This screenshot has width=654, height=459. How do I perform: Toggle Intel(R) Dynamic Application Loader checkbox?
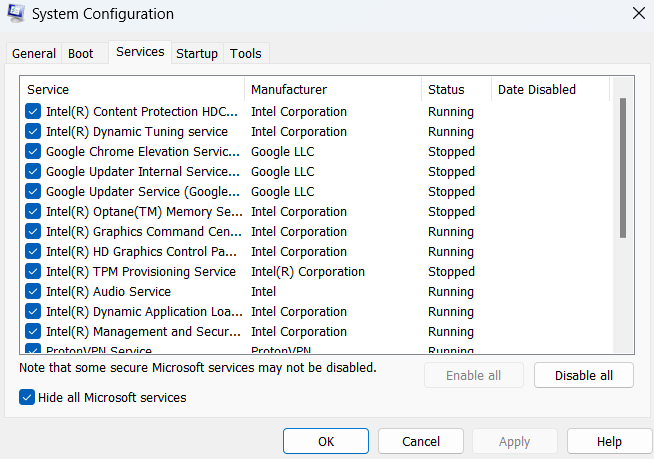click(33, 312)
